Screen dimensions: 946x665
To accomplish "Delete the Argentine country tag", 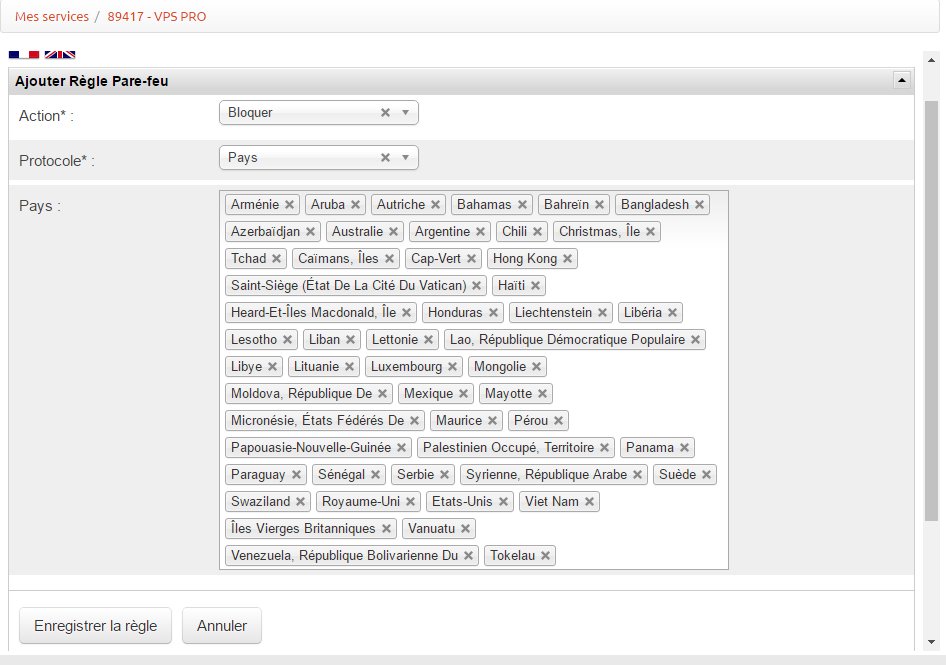I will 481,232.
